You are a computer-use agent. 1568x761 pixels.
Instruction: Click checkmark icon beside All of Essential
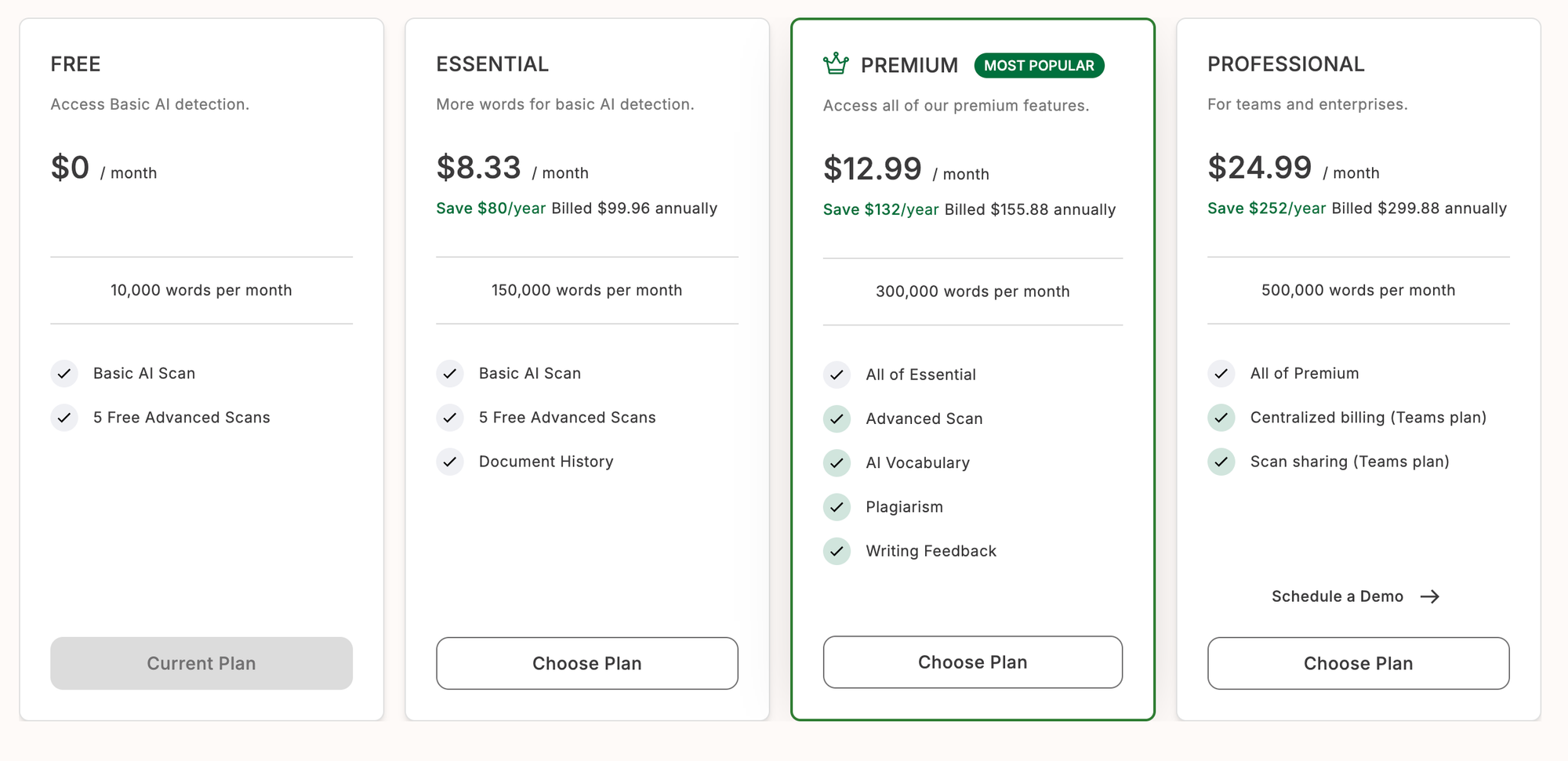point(837,375)
